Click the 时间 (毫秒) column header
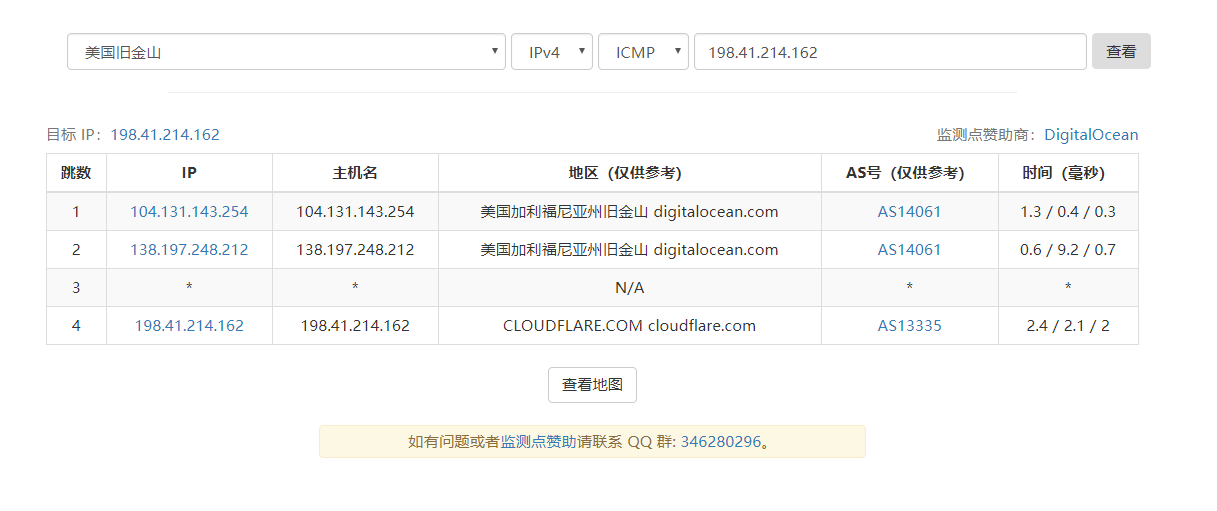Image resolution: width=1217 pixels, height=511 pixels. coord(1067,173)
